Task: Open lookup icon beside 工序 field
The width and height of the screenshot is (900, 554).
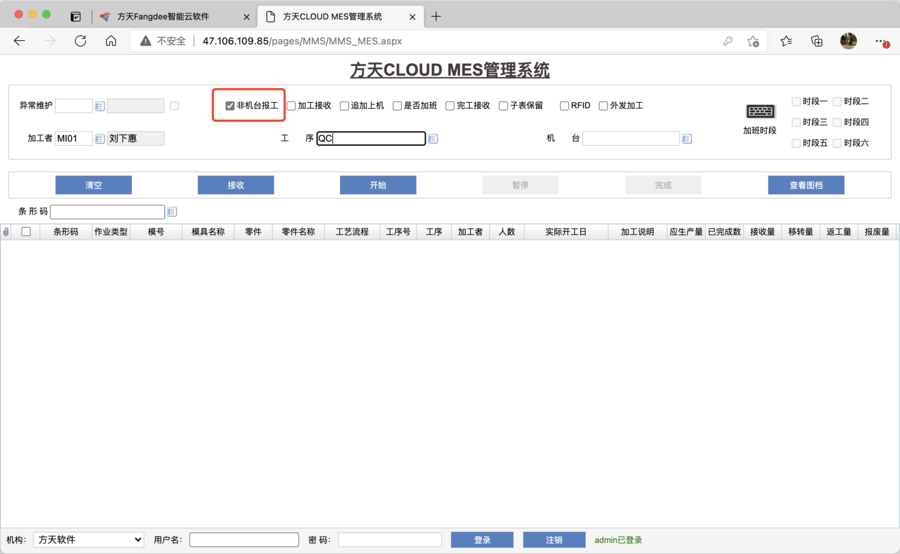Action: coord(433,139)
